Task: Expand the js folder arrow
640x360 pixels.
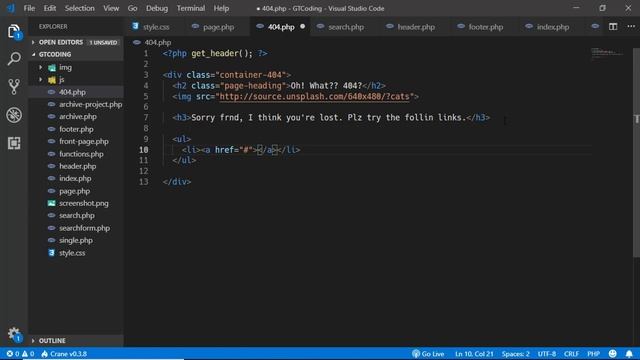Action: click(x=40, y=79)
